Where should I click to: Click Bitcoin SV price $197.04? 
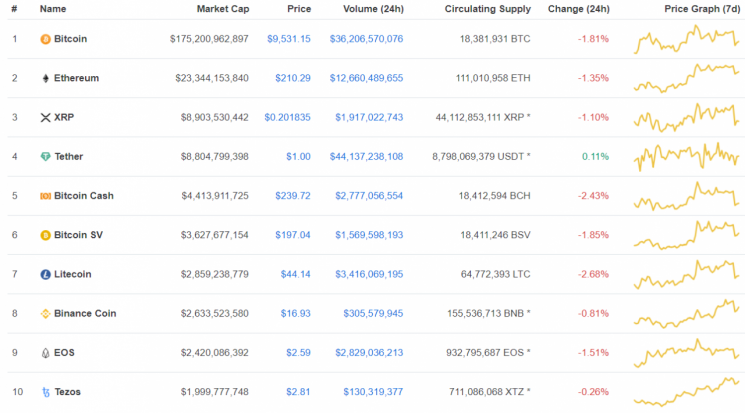tap(293, 235)
